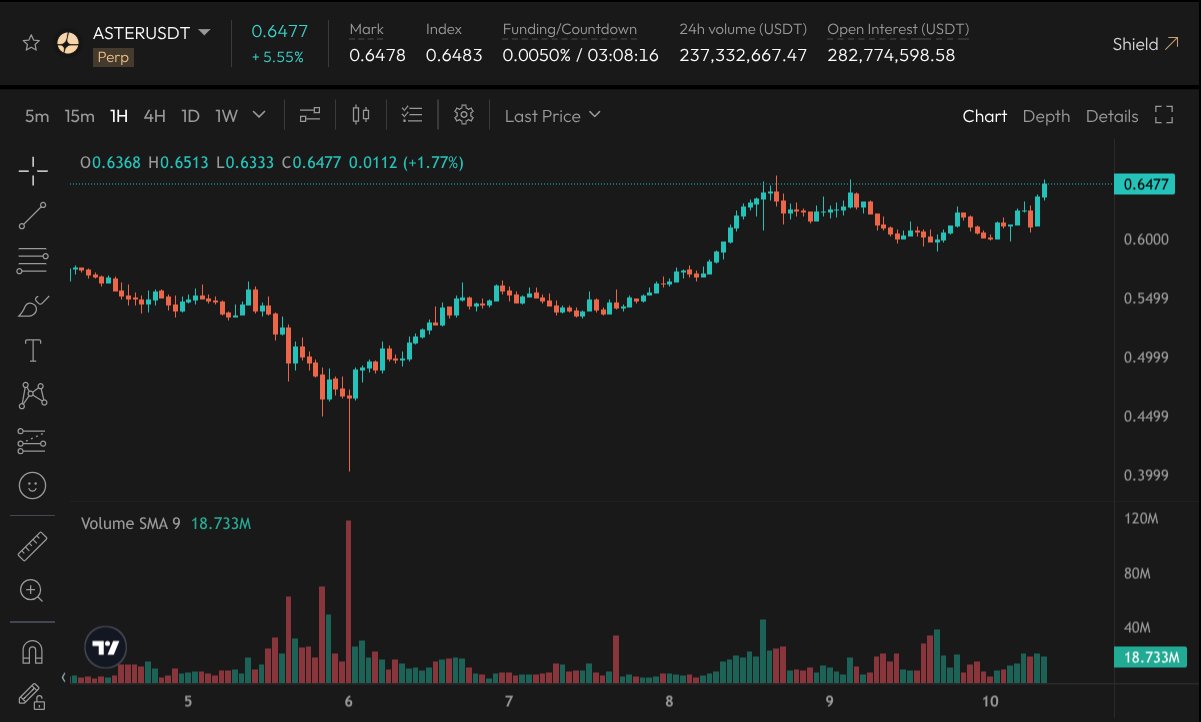Select the text annotation tool
The height and width of the screenshot is (722, 1201).
(x=33, y=350)
